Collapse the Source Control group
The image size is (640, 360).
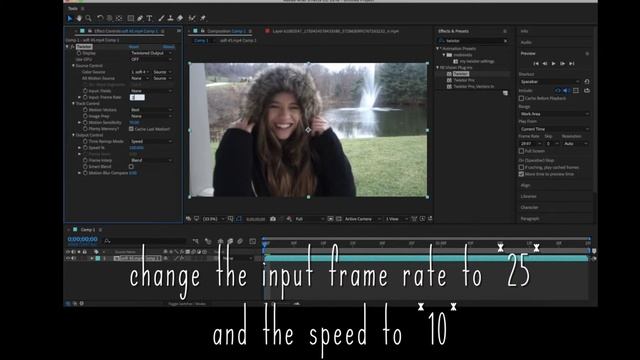point(73,66)
